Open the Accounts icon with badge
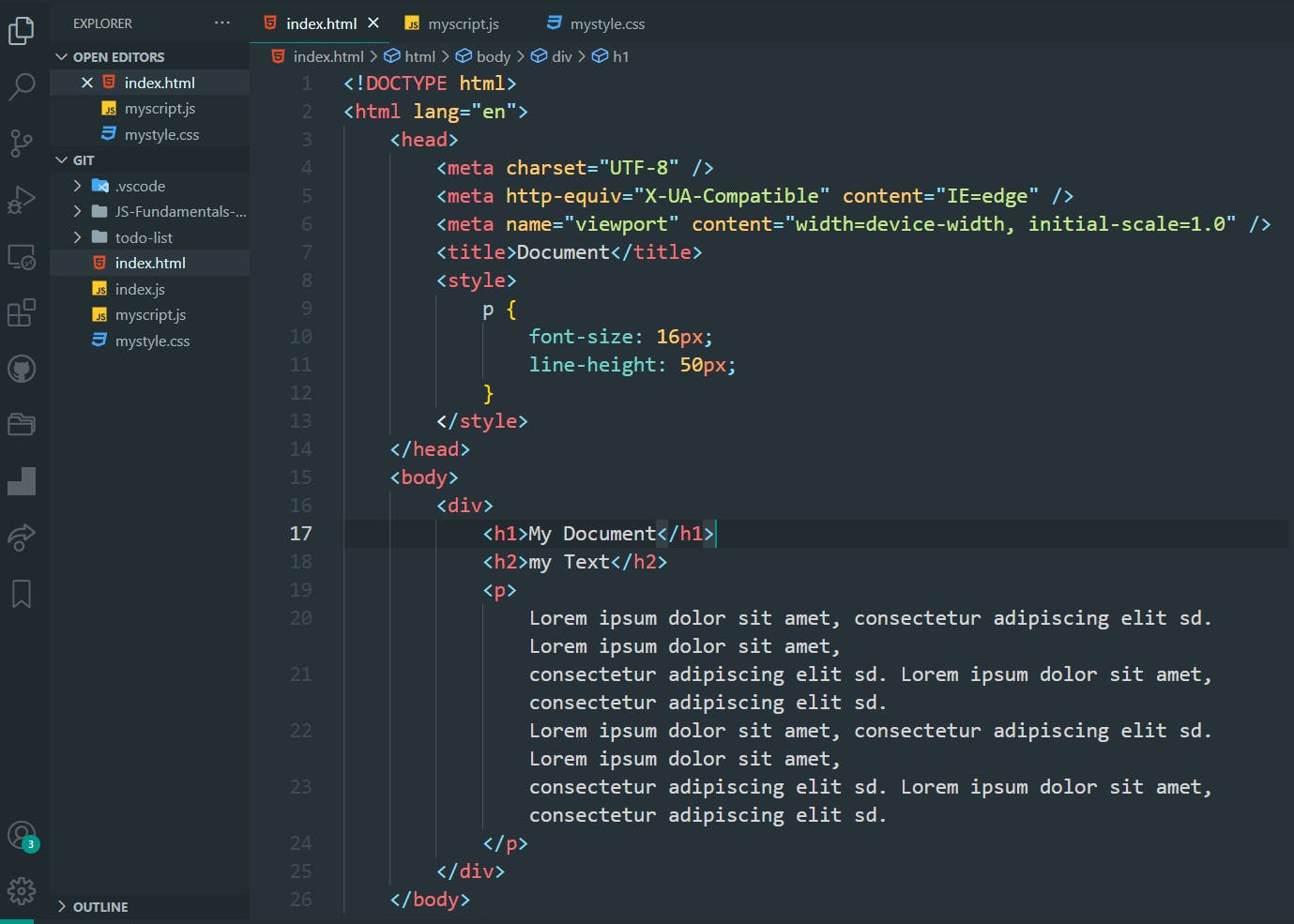The height and width of the screenshot is (924, 1294). click(x=23, y=836)
